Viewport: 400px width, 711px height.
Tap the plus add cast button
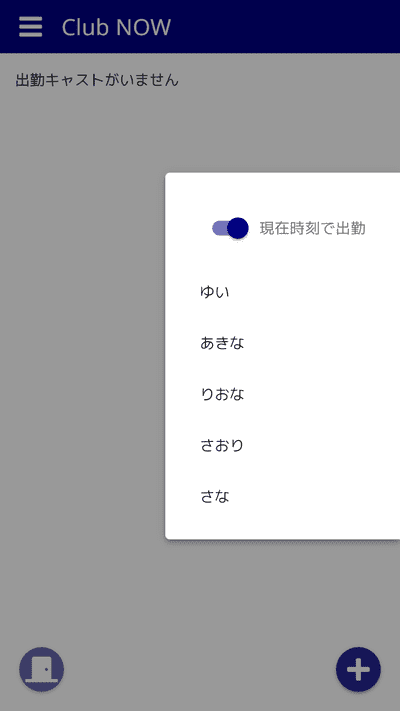(358, 669)
